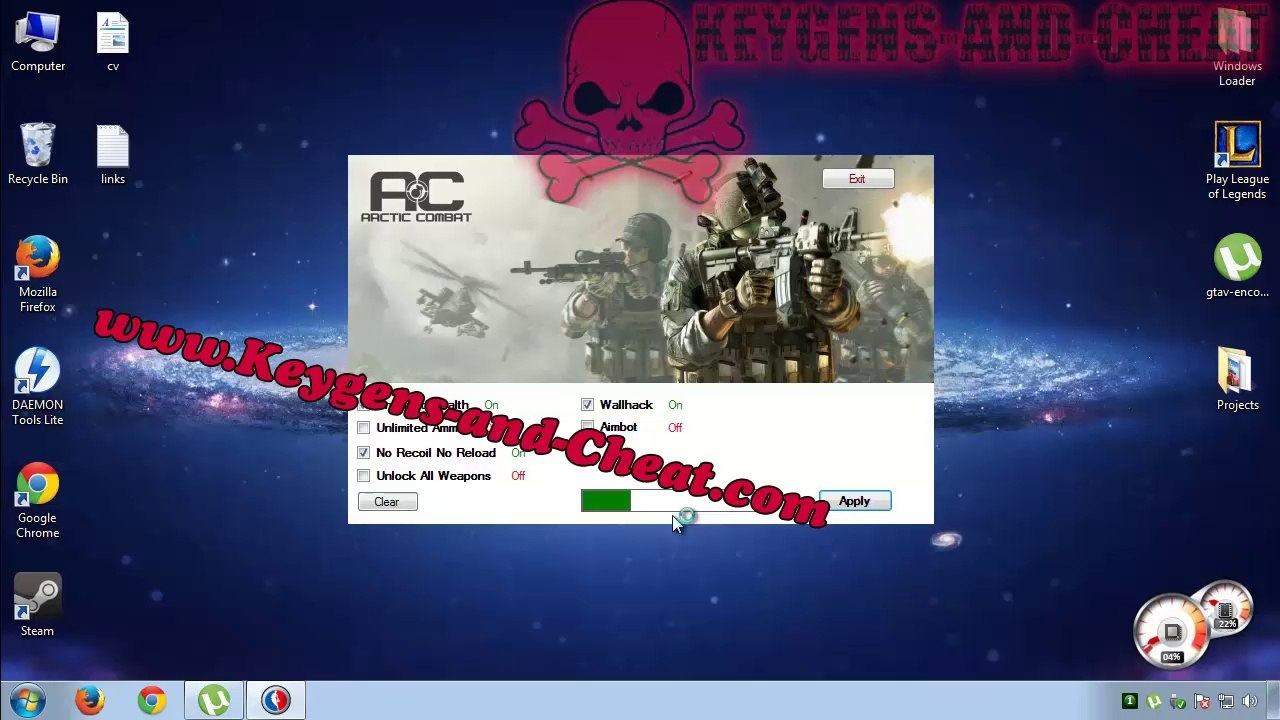Select the Steam desktop shortcut
1280x720 pixels.
click(38, 605)
